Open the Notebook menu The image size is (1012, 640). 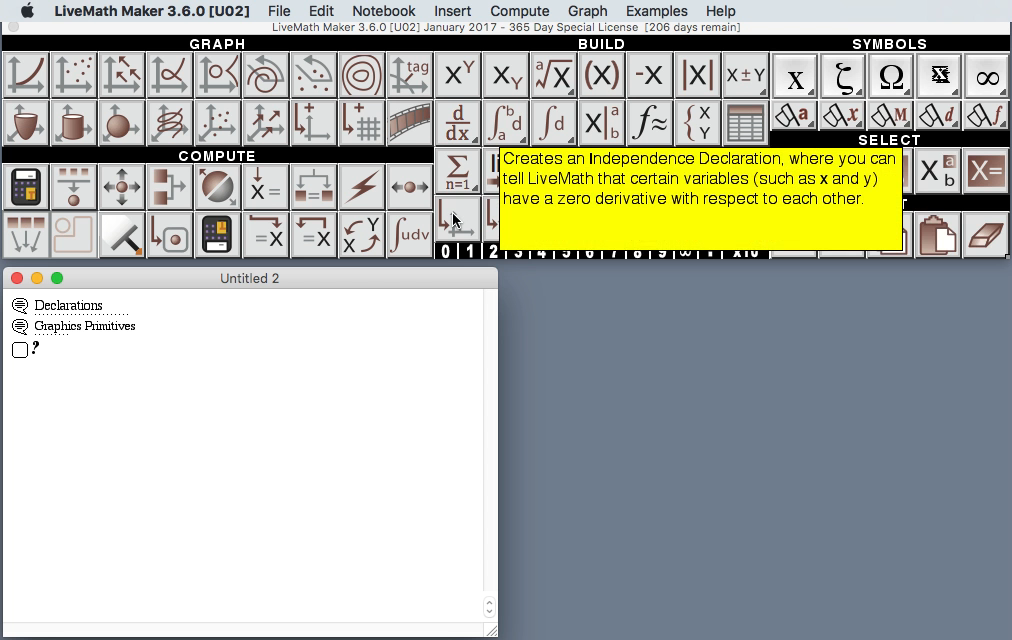point(383,11)
